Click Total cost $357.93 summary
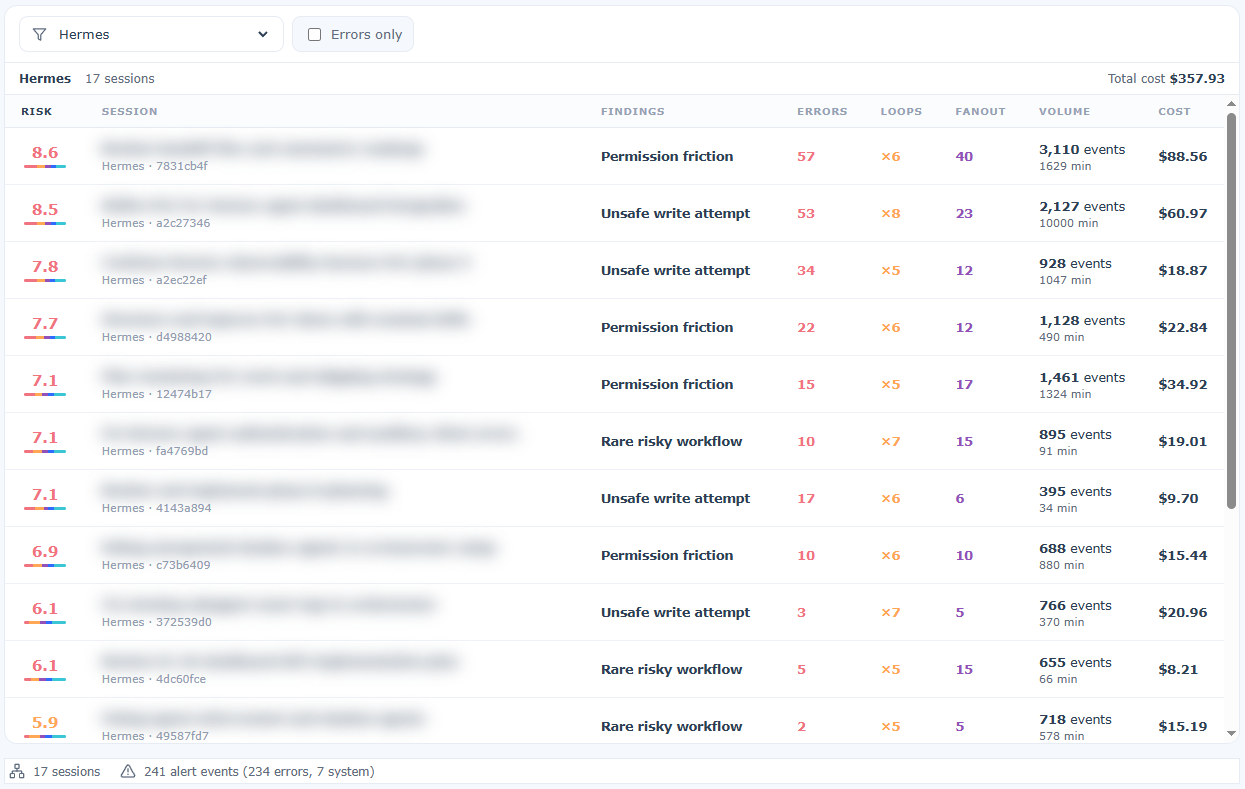Image resolution: width=1245 pixels, height=789 pixels. pyautogui.click(x=1166, y=78)
